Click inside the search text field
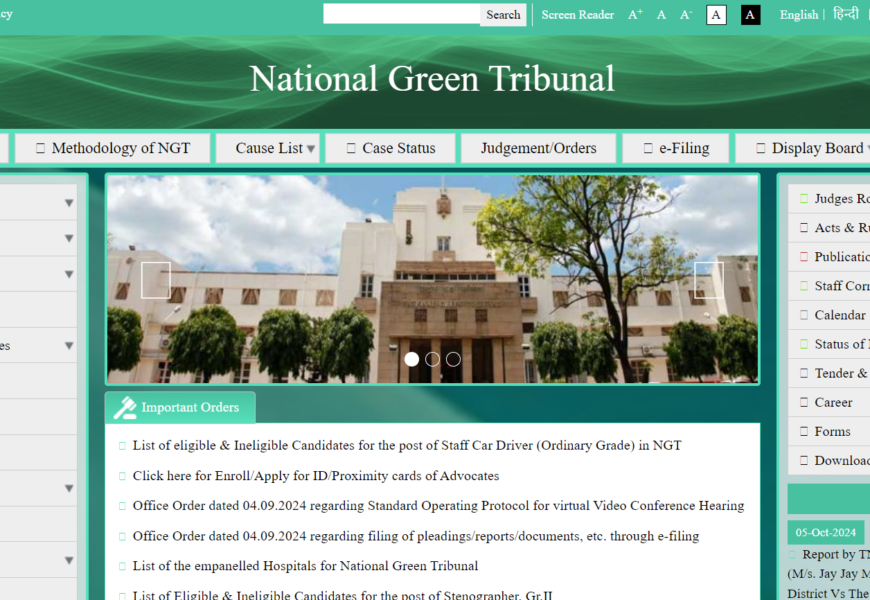The image size is (870, 600). (401, 14)
